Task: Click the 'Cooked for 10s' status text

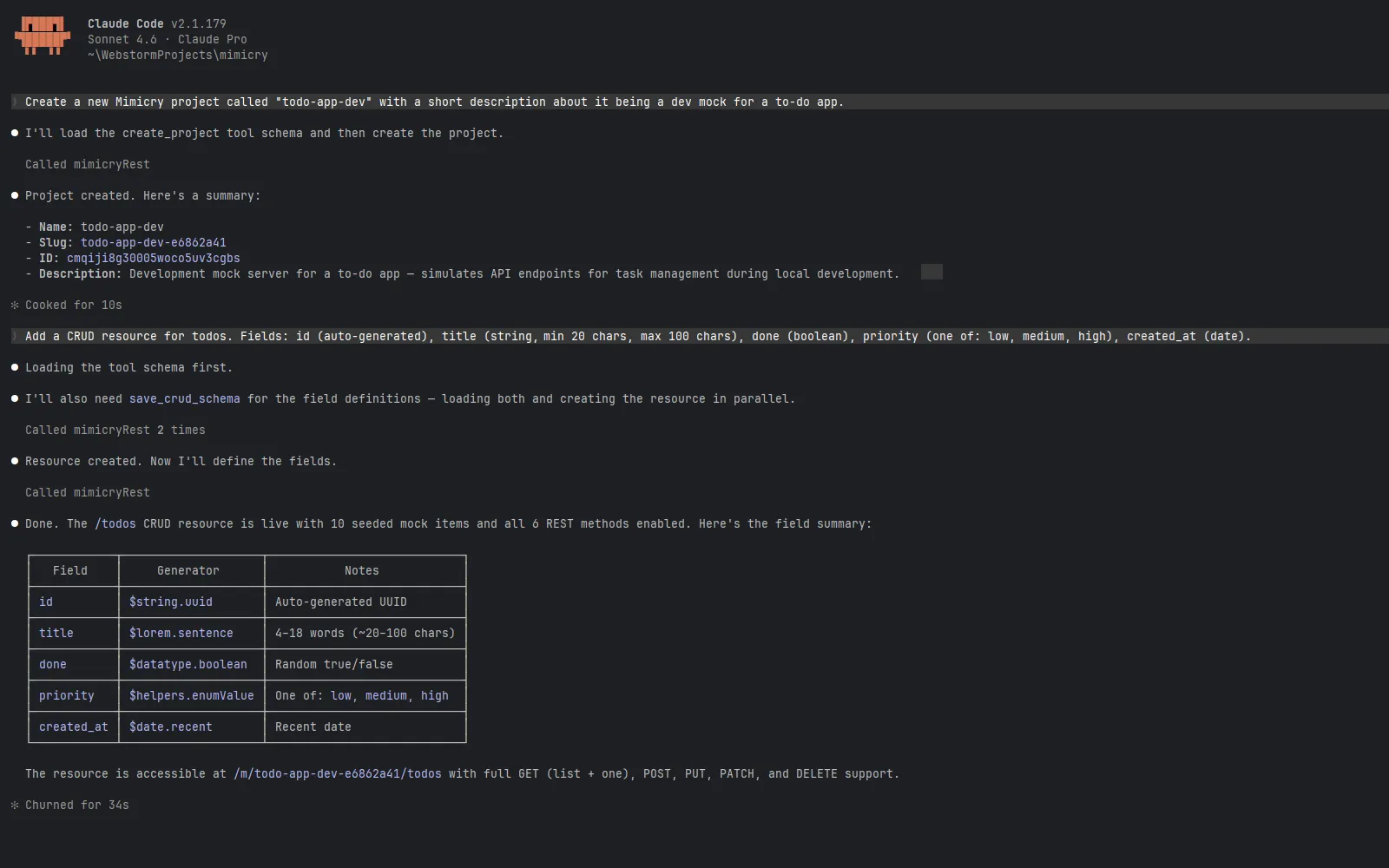Action: (74, 306)
